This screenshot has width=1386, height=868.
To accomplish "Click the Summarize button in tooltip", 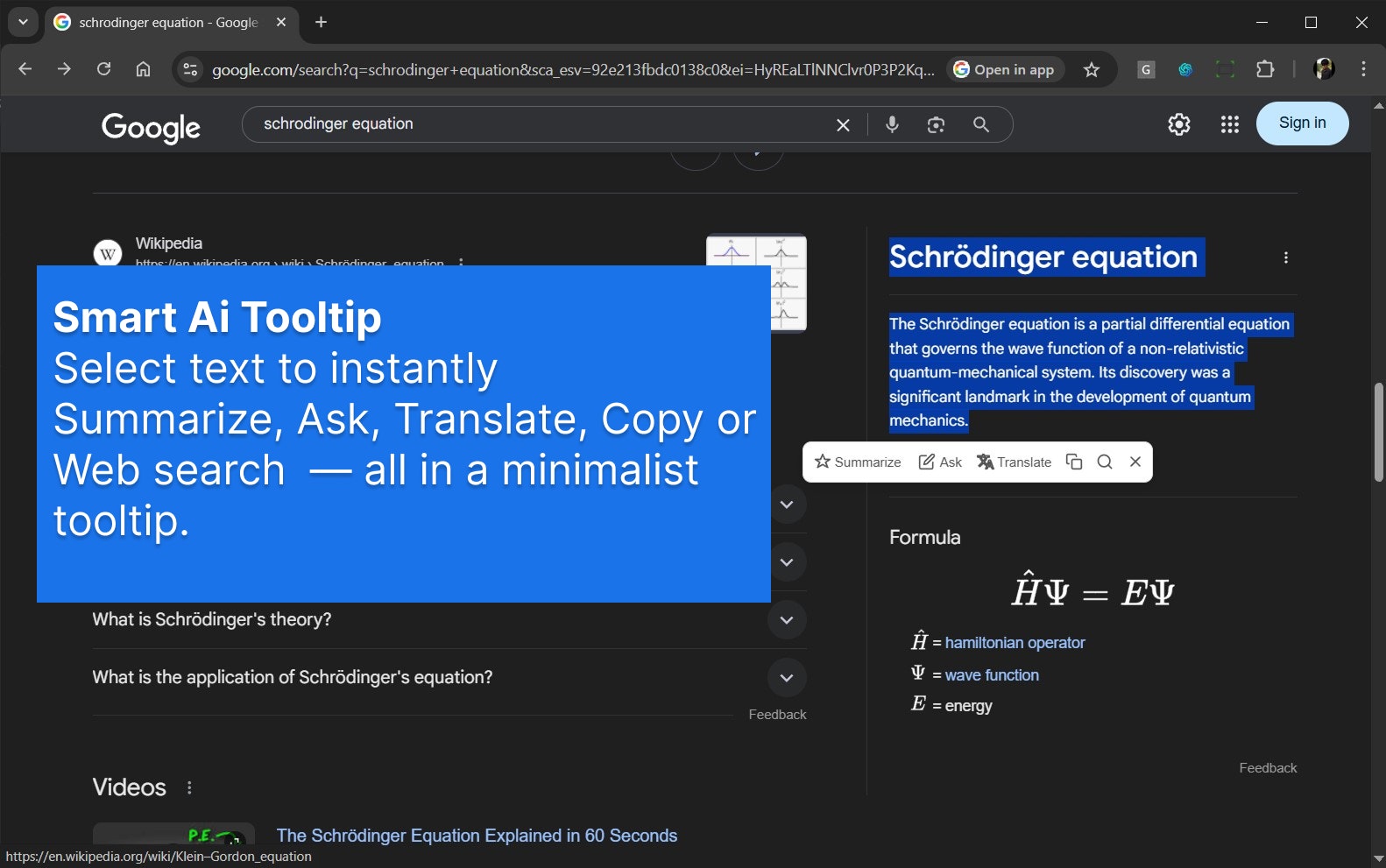I will 858,462.
